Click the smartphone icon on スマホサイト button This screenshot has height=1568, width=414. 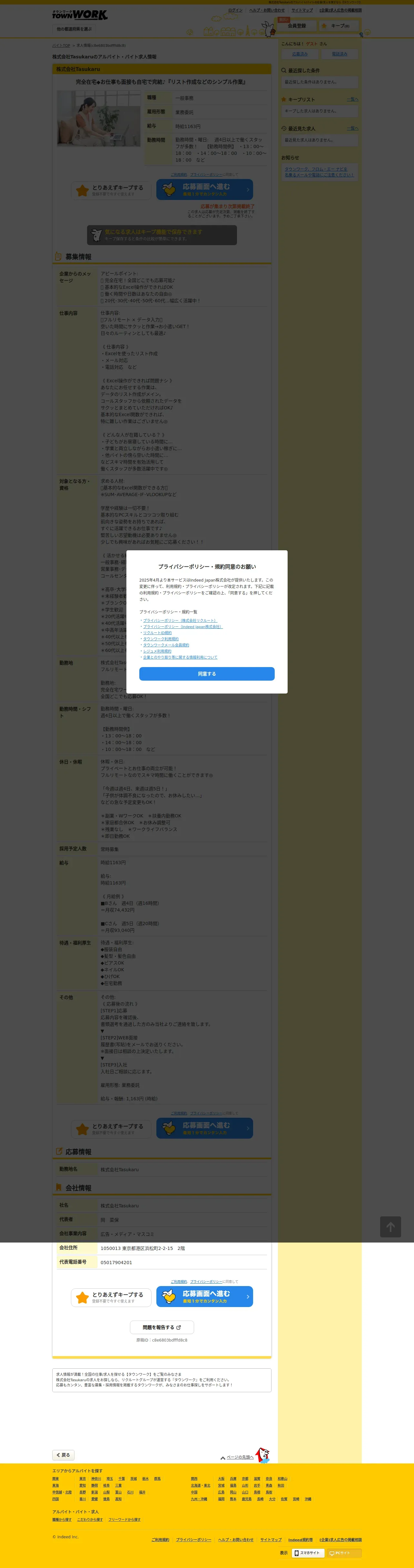[297, 1553]
